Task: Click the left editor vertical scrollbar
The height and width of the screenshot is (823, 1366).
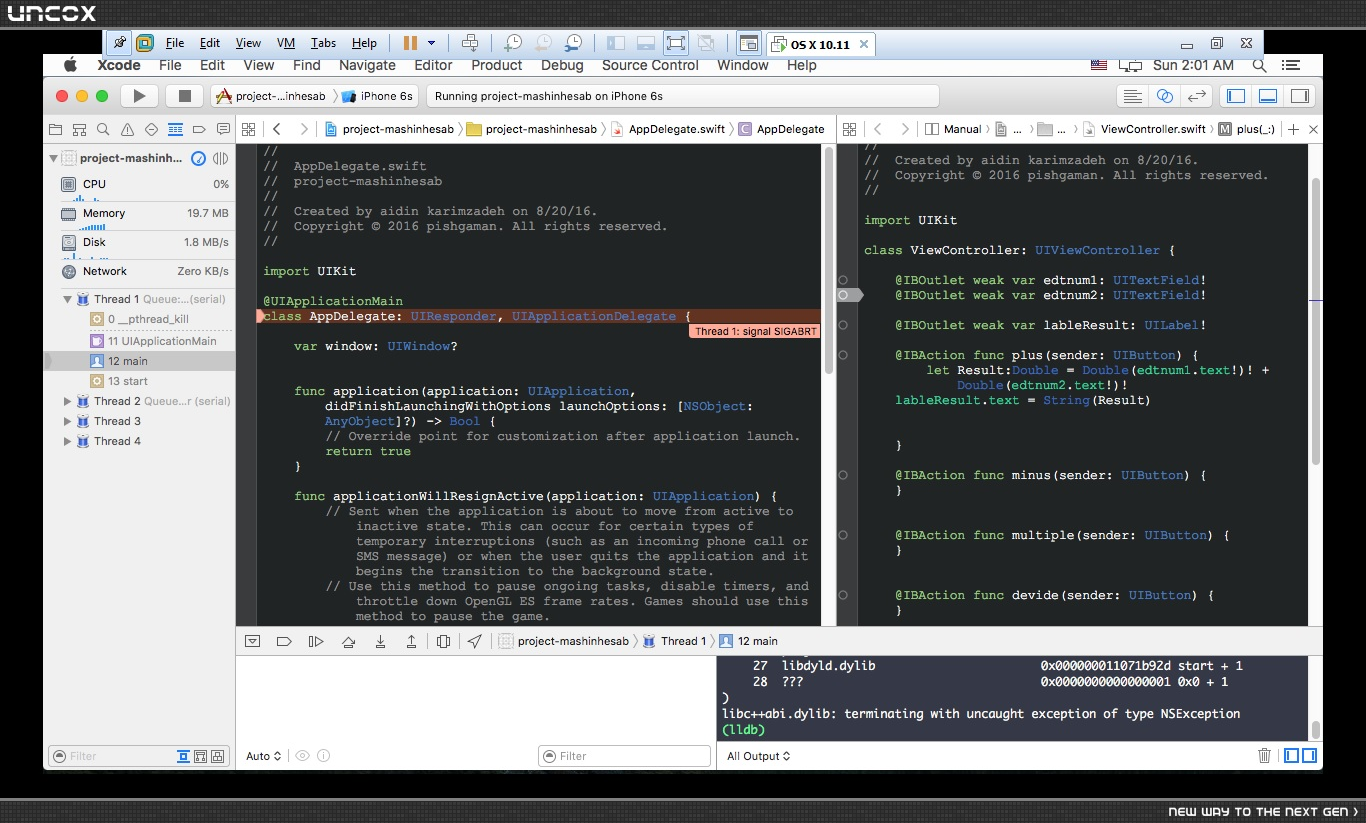Action: point(828,260)
